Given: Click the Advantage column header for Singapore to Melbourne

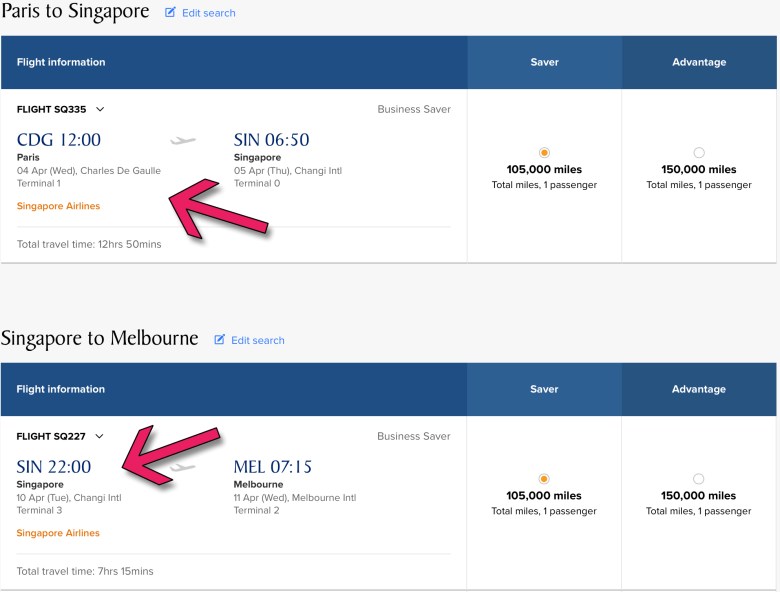Looking at the screenshot, I should 698,389.
